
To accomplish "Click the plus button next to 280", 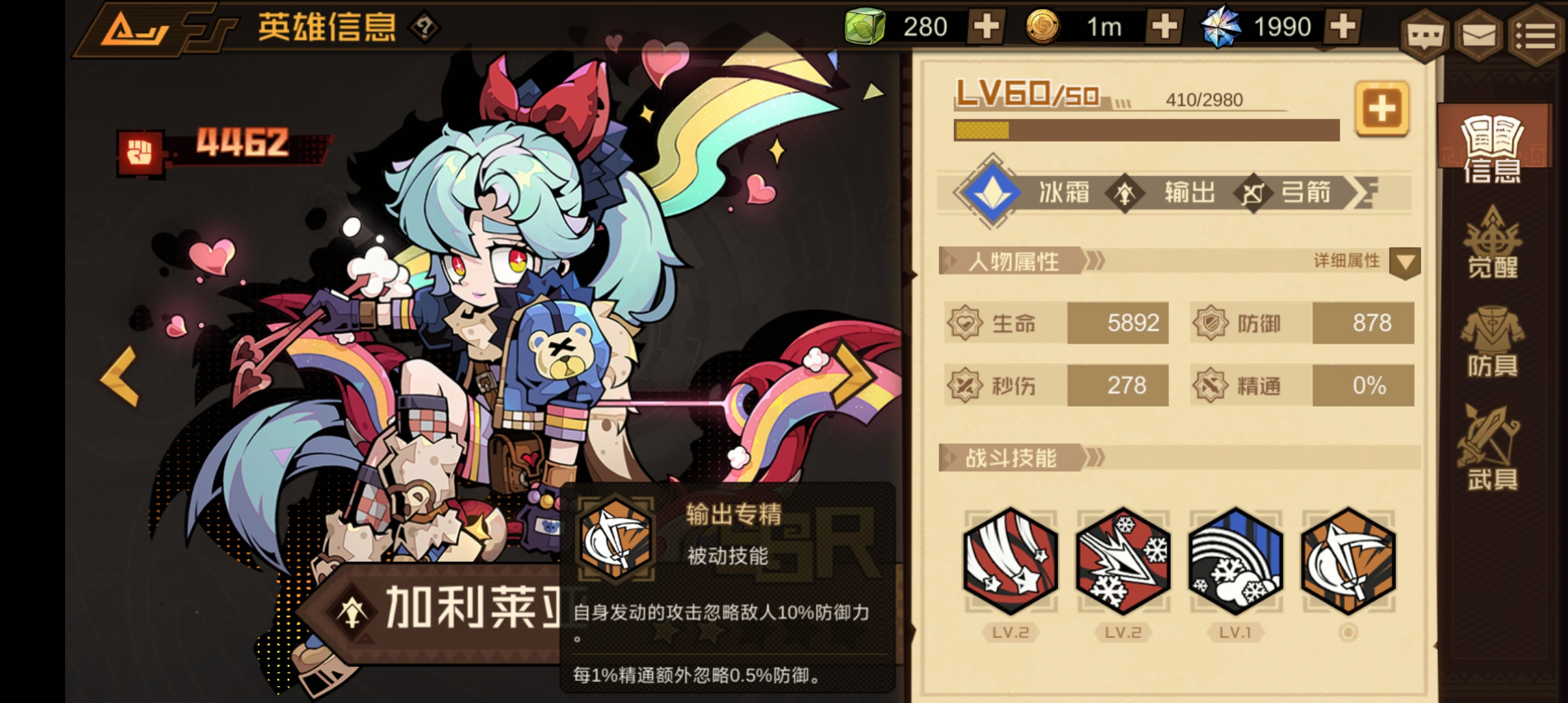I will [x=986, y=27].
